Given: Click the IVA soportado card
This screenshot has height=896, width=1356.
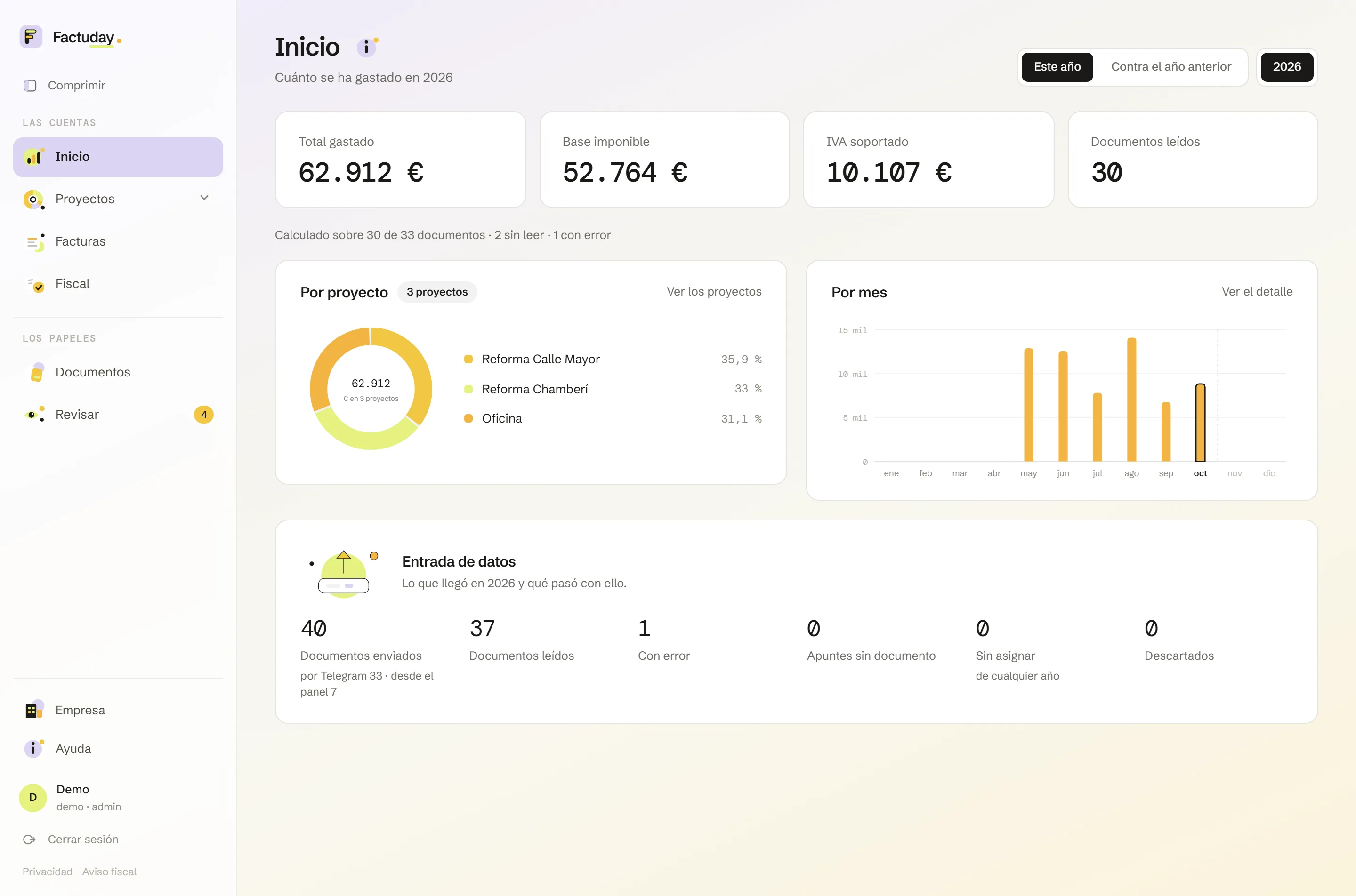Looking at the screenshot, I should pyautogui.click(x=928, y=160).
